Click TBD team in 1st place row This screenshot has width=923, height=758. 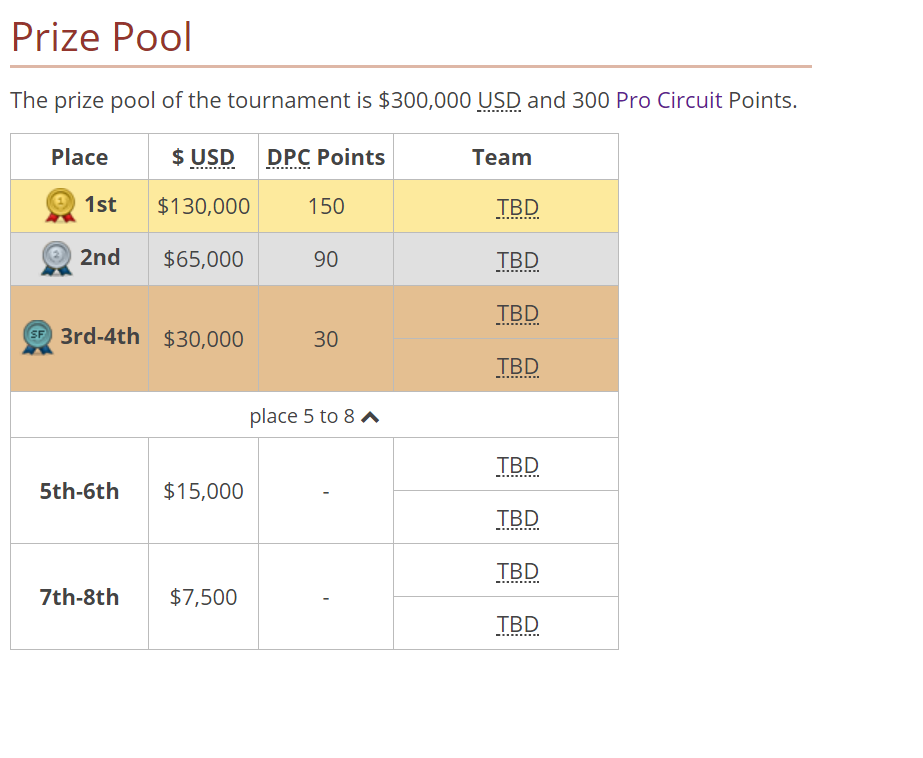(517, 208)
